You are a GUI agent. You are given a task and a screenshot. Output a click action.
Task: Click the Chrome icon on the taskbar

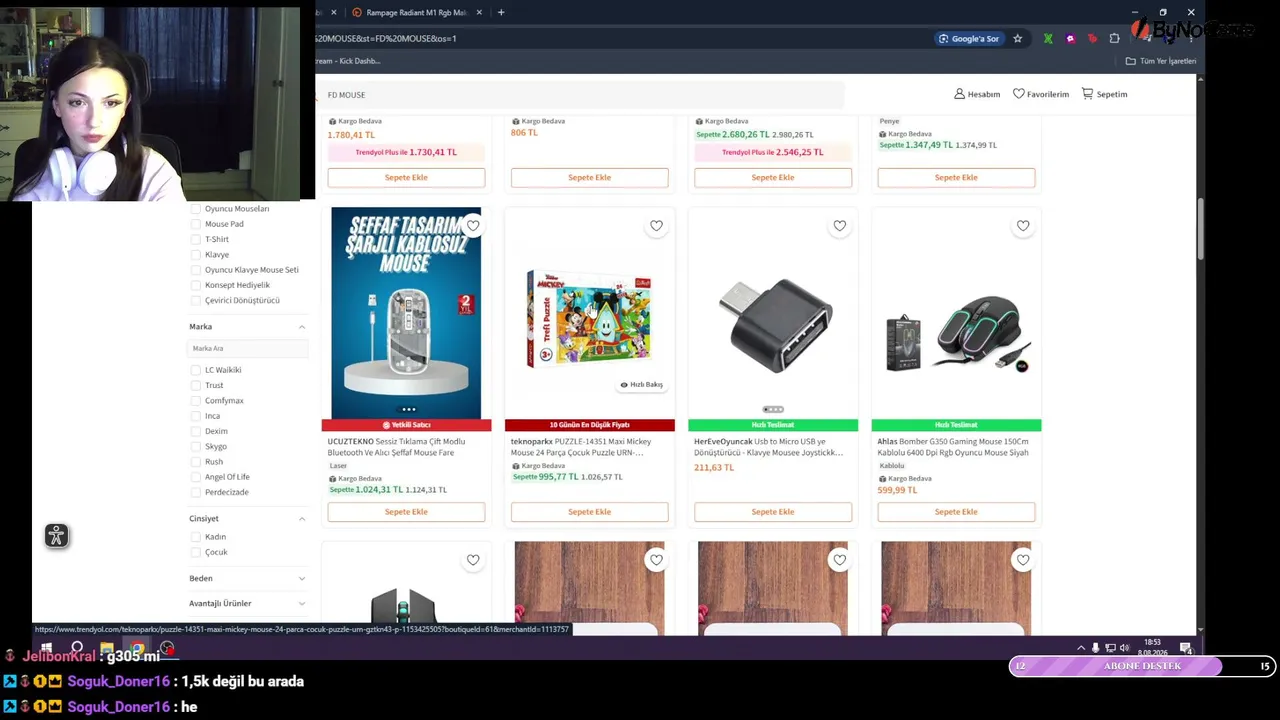pyautogui.click(x=137, y=648)
